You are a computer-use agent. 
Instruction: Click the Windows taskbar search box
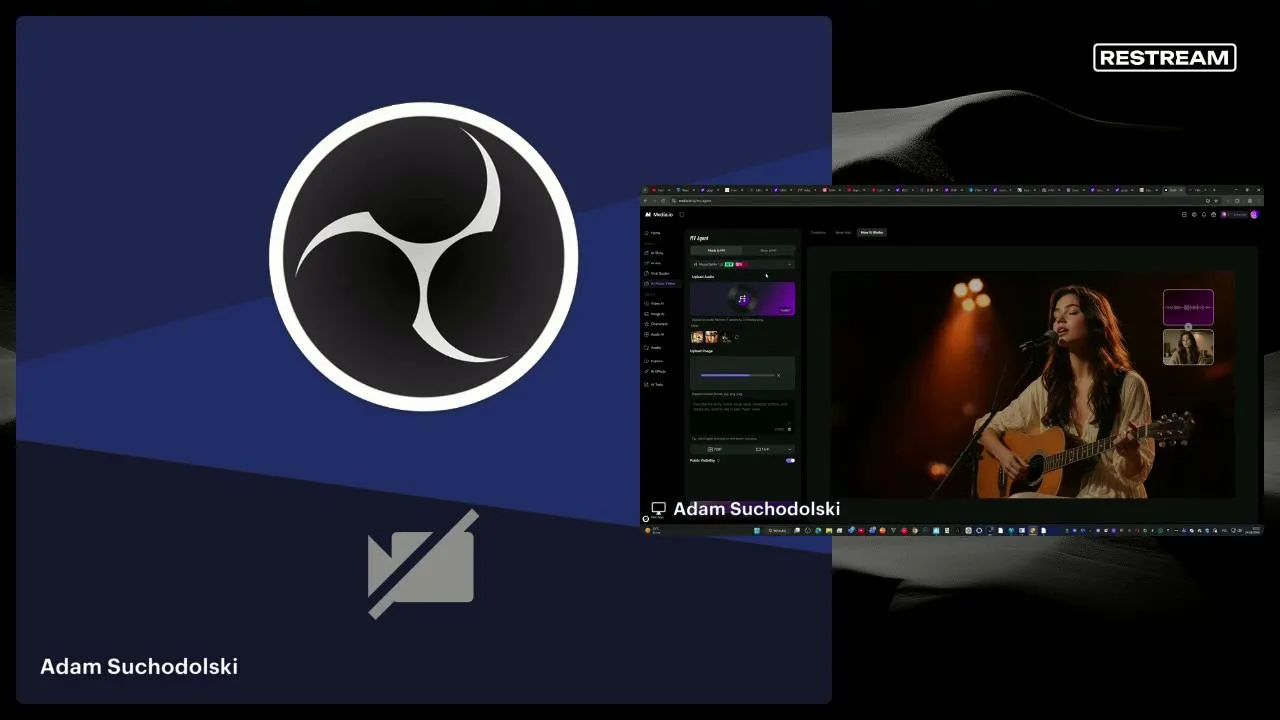click(x=777, y=530)
